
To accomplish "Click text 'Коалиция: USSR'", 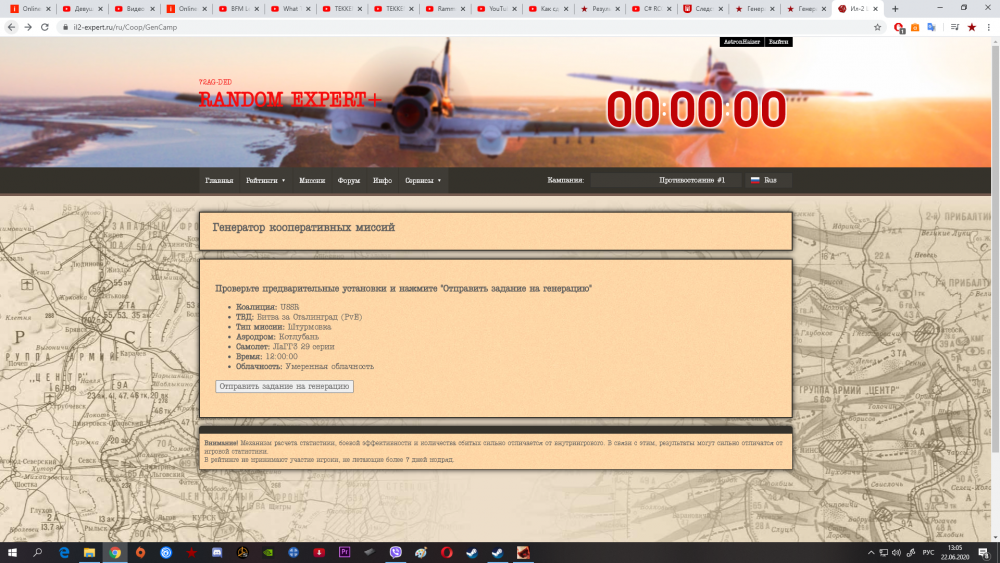I will click(x=267, y=307).
